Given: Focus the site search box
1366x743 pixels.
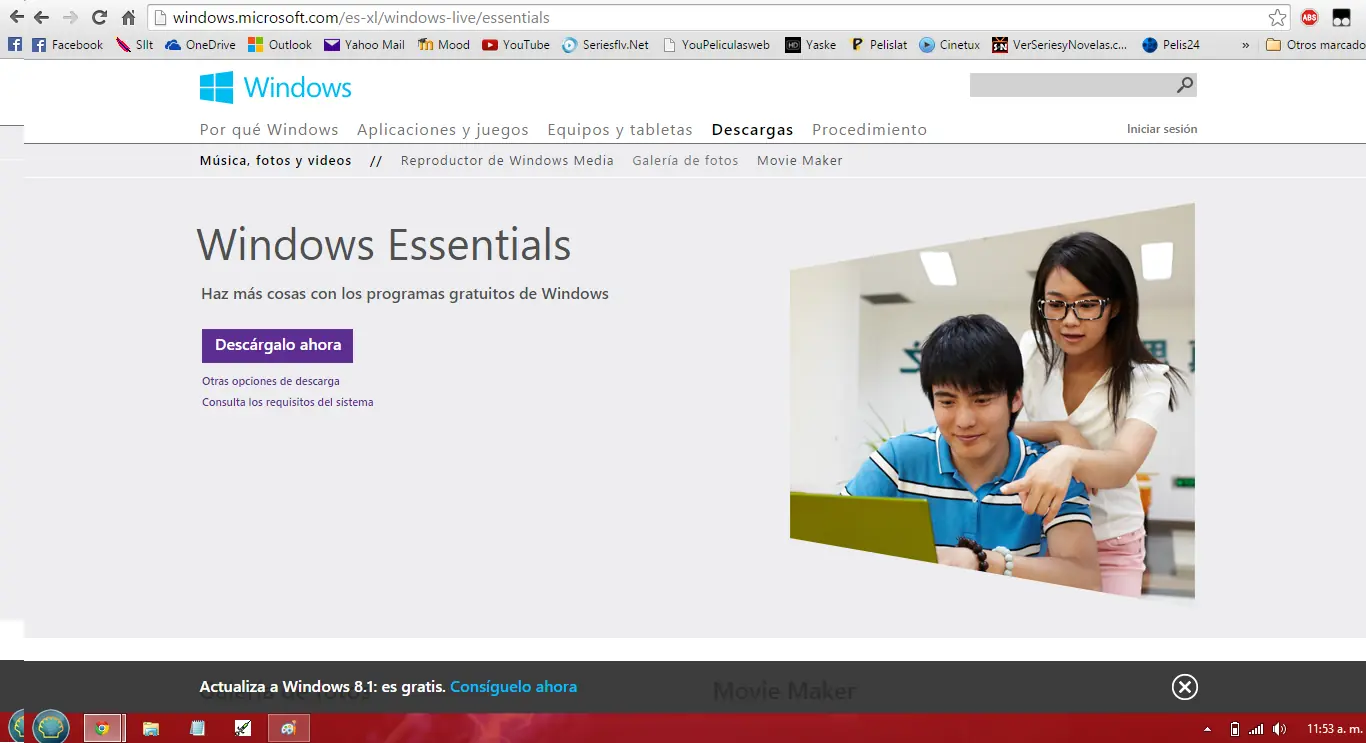Looking at the screenshot, I should pyautogui.click(x=1071, y=86).
